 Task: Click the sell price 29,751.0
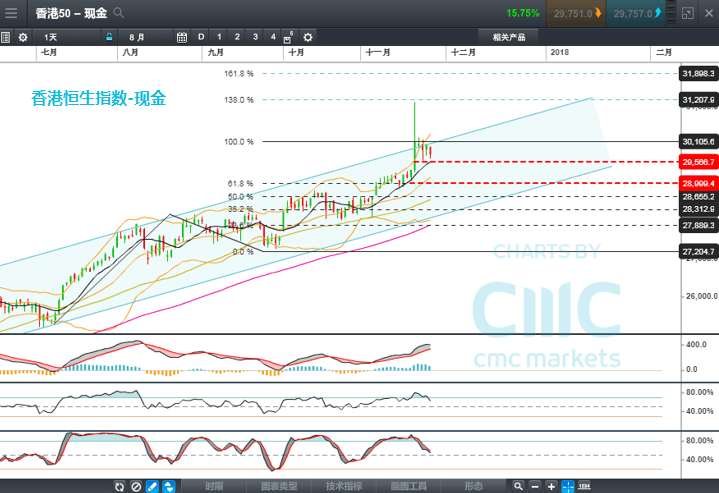[576, 13]
